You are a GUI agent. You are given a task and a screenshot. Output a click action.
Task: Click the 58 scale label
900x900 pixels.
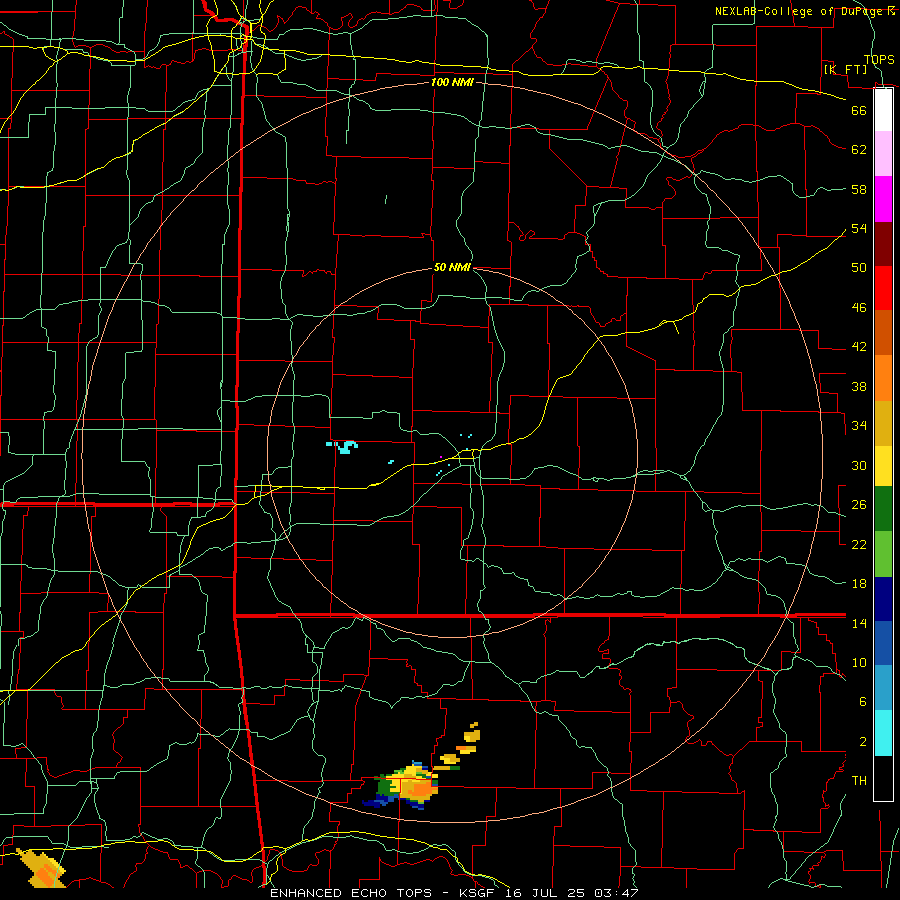click(859, 189)
